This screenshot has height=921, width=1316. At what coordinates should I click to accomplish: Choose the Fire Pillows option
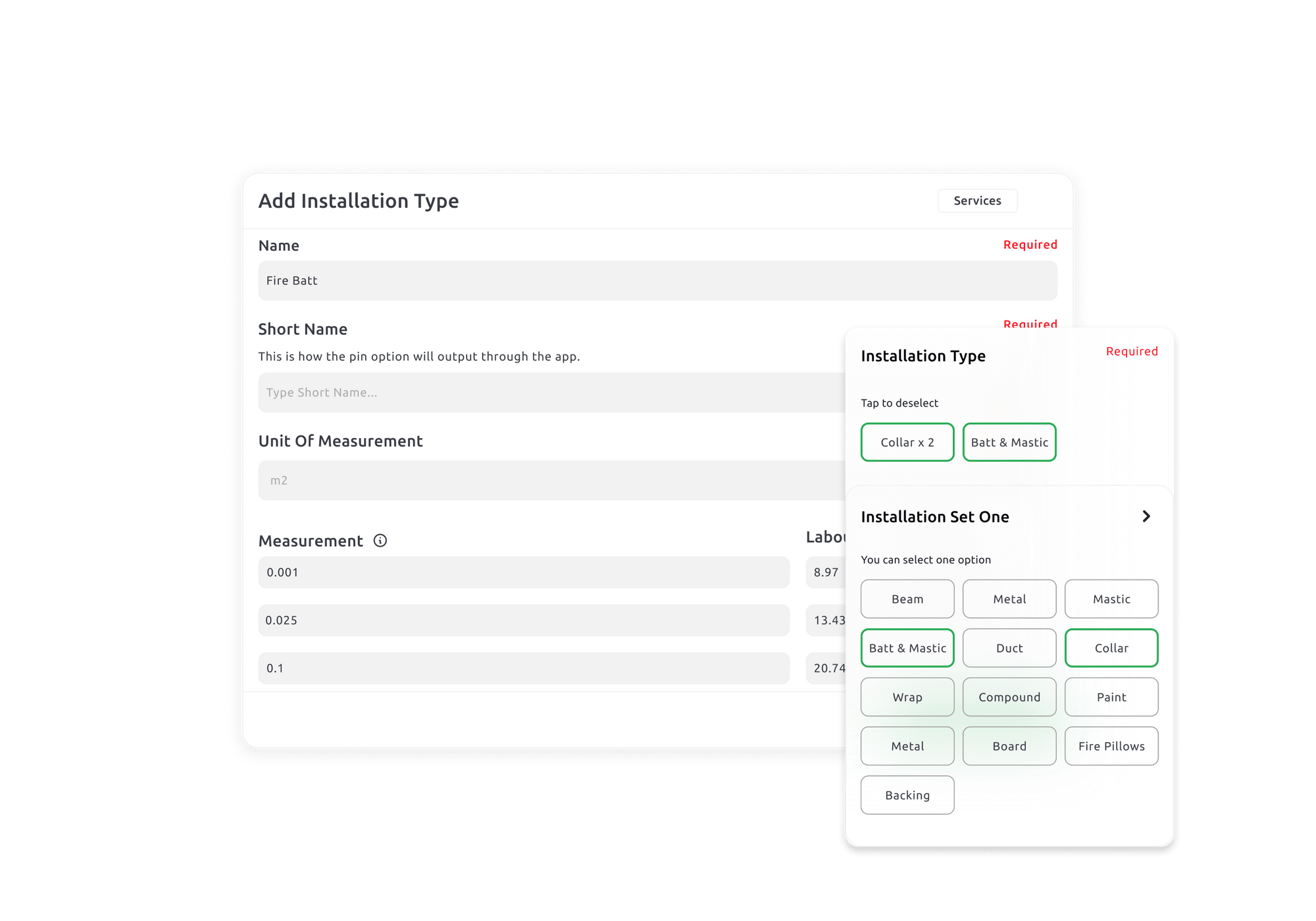[x=1111, y=746]
